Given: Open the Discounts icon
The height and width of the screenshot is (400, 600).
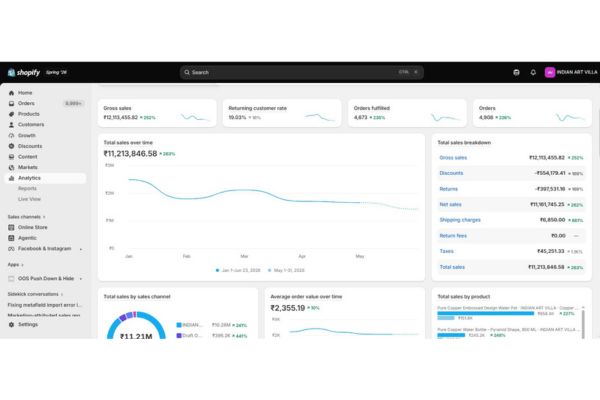Looking at the screenshot, I should coord(11,146).
